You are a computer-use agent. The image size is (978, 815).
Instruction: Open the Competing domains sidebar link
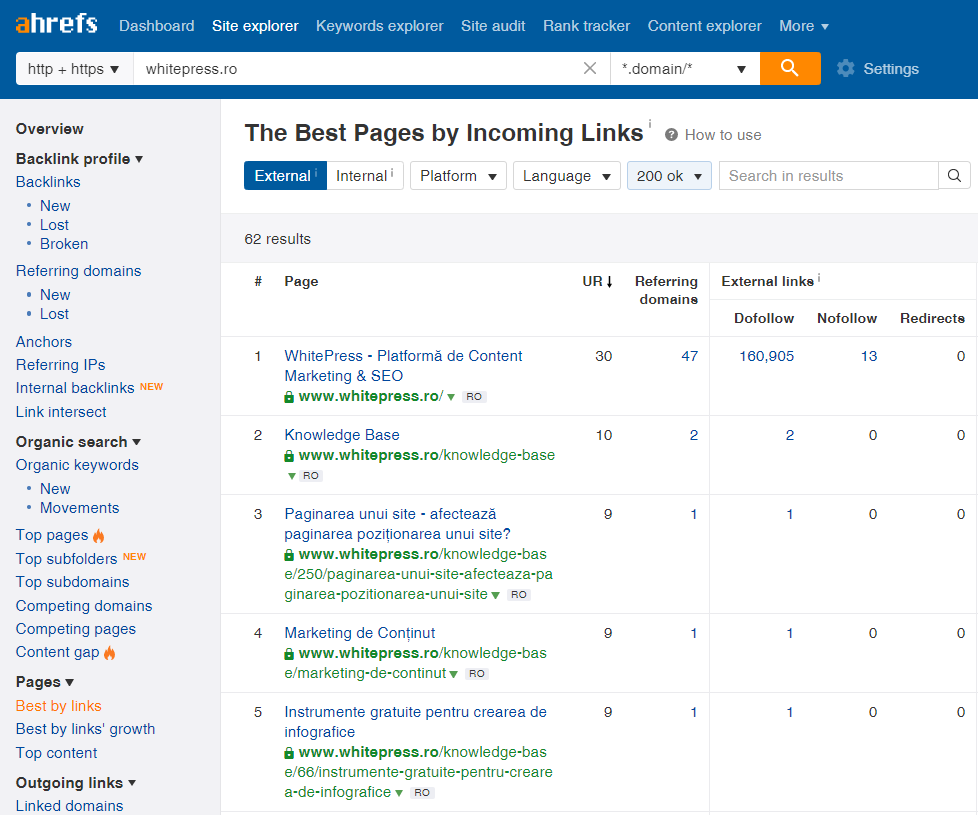pos(84,606)
